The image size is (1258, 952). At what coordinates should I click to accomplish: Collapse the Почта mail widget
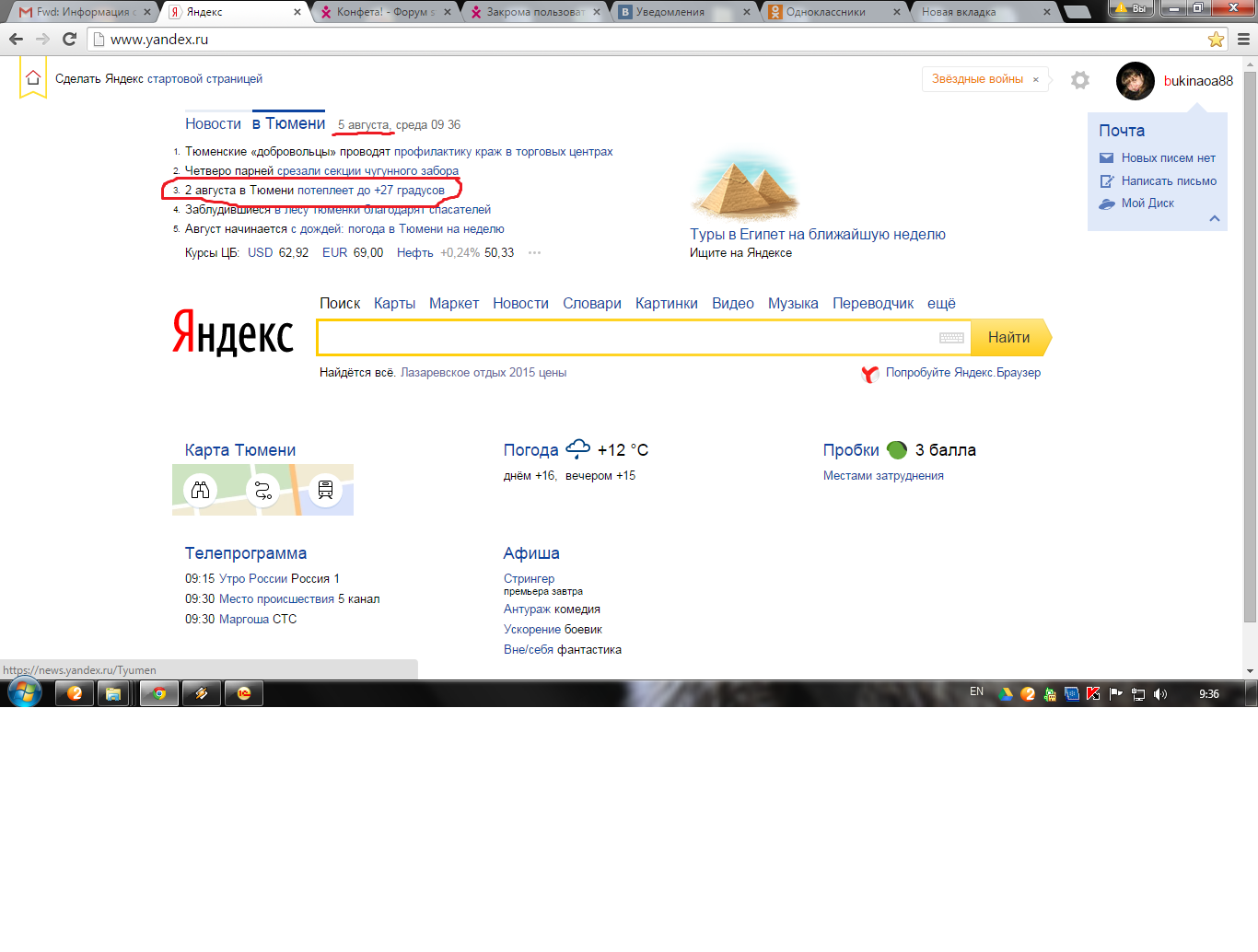[1215, 218]
